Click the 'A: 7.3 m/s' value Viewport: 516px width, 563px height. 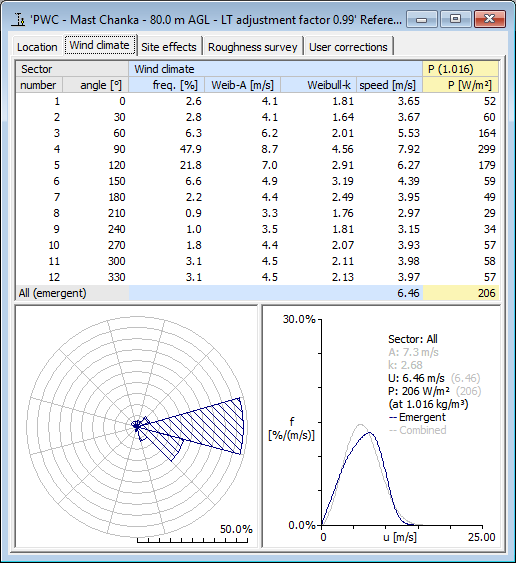coord(413,352)
